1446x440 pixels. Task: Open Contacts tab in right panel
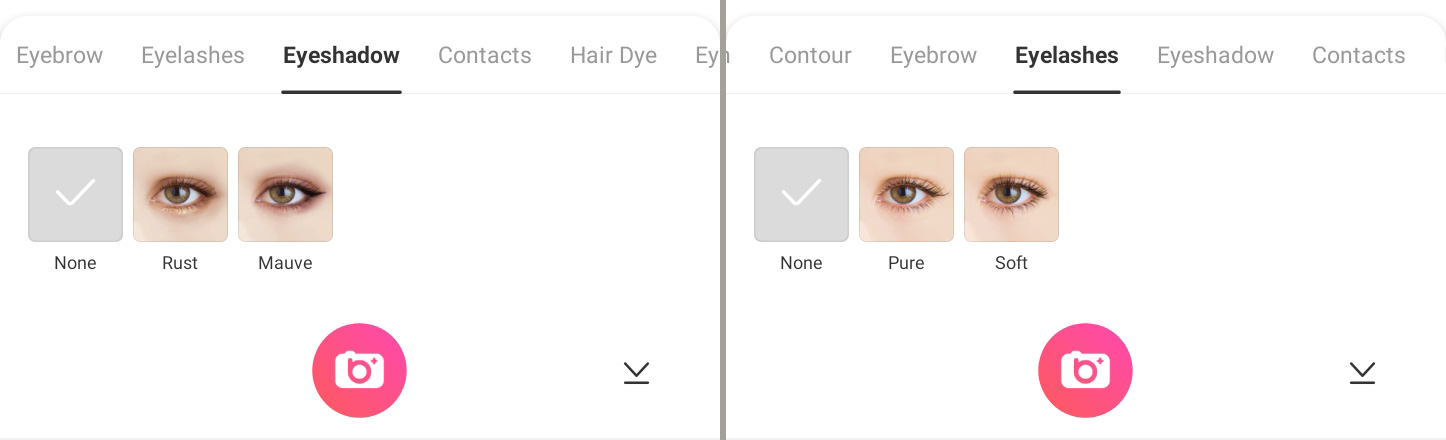coord(1359,56)
